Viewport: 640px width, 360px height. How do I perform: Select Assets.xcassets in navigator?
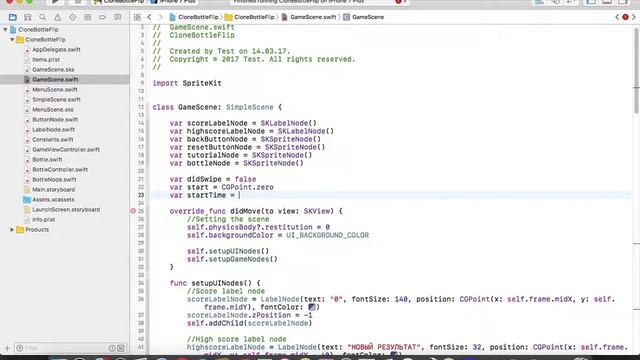(x=53, y=200)
